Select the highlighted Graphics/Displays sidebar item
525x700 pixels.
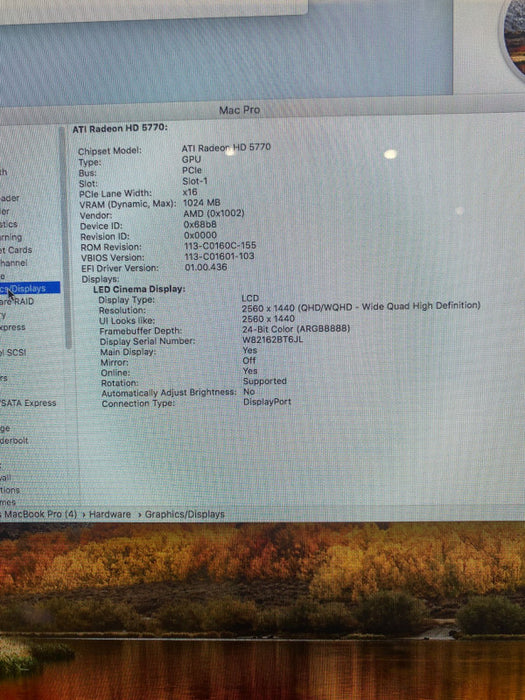tap(30, 288)
